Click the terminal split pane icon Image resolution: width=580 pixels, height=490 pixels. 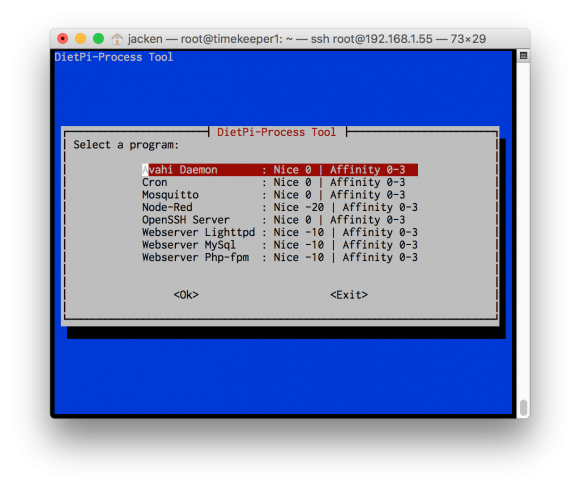pyautogui.click(x=523, y=55)
